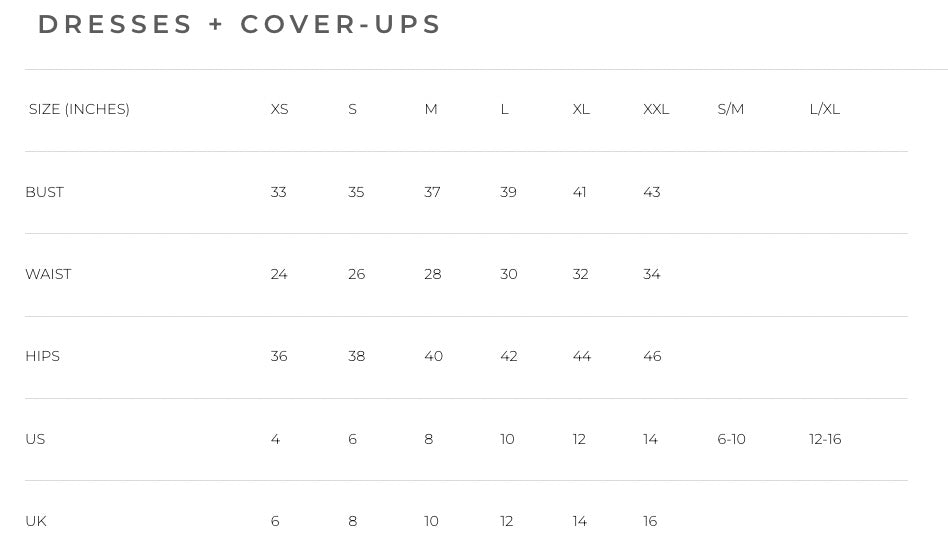Click the HIPS row label
948x558 pixels.
click(x=42, y=356)
